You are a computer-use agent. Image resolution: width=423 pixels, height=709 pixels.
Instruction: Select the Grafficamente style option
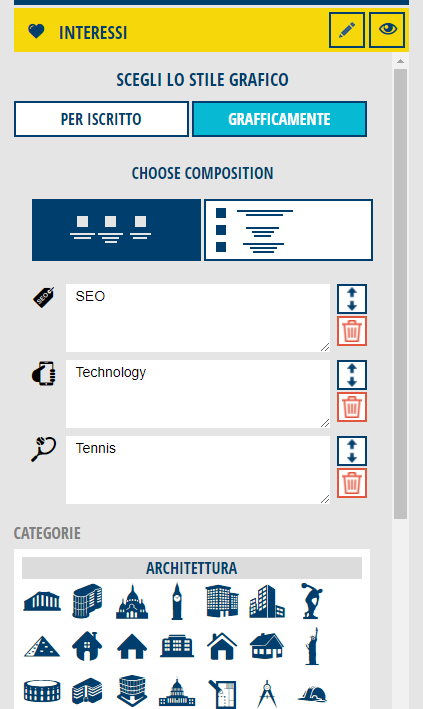pos(279,119)
